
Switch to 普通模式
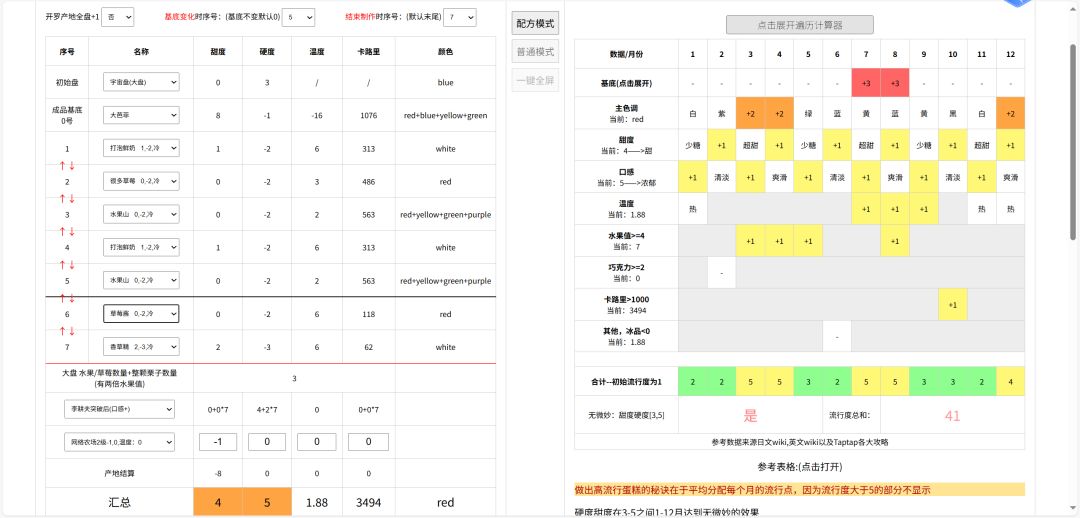(535, 52)
